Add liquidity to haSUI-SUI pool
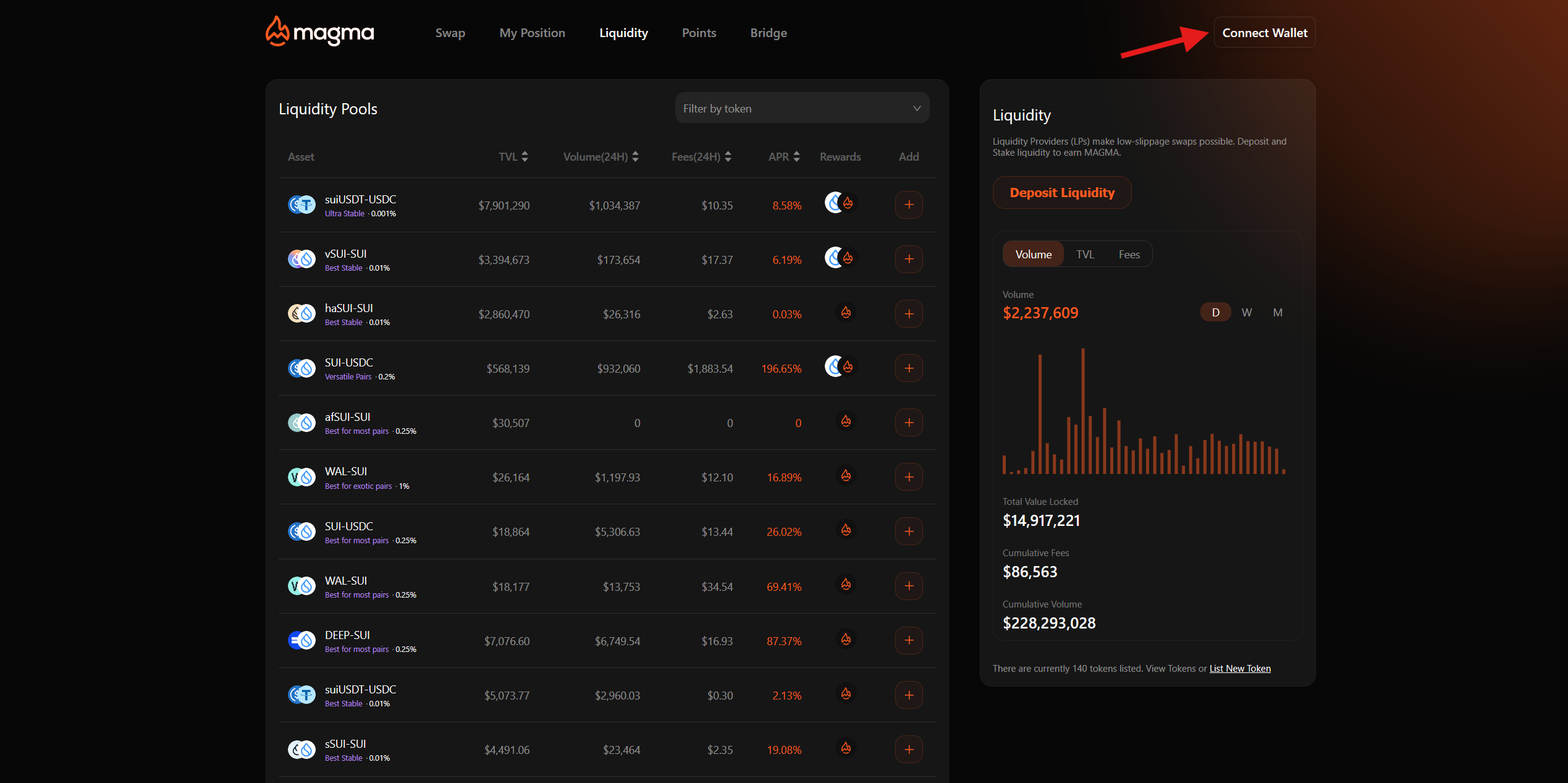Viewport: 1568px width, 783px height. [x=909, y=314]
